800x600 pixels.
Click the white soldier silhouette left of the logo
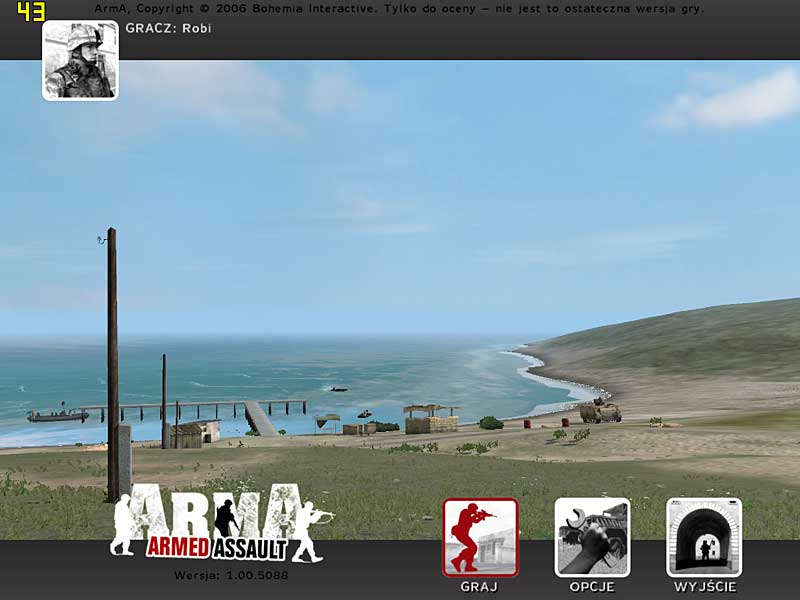124,524
